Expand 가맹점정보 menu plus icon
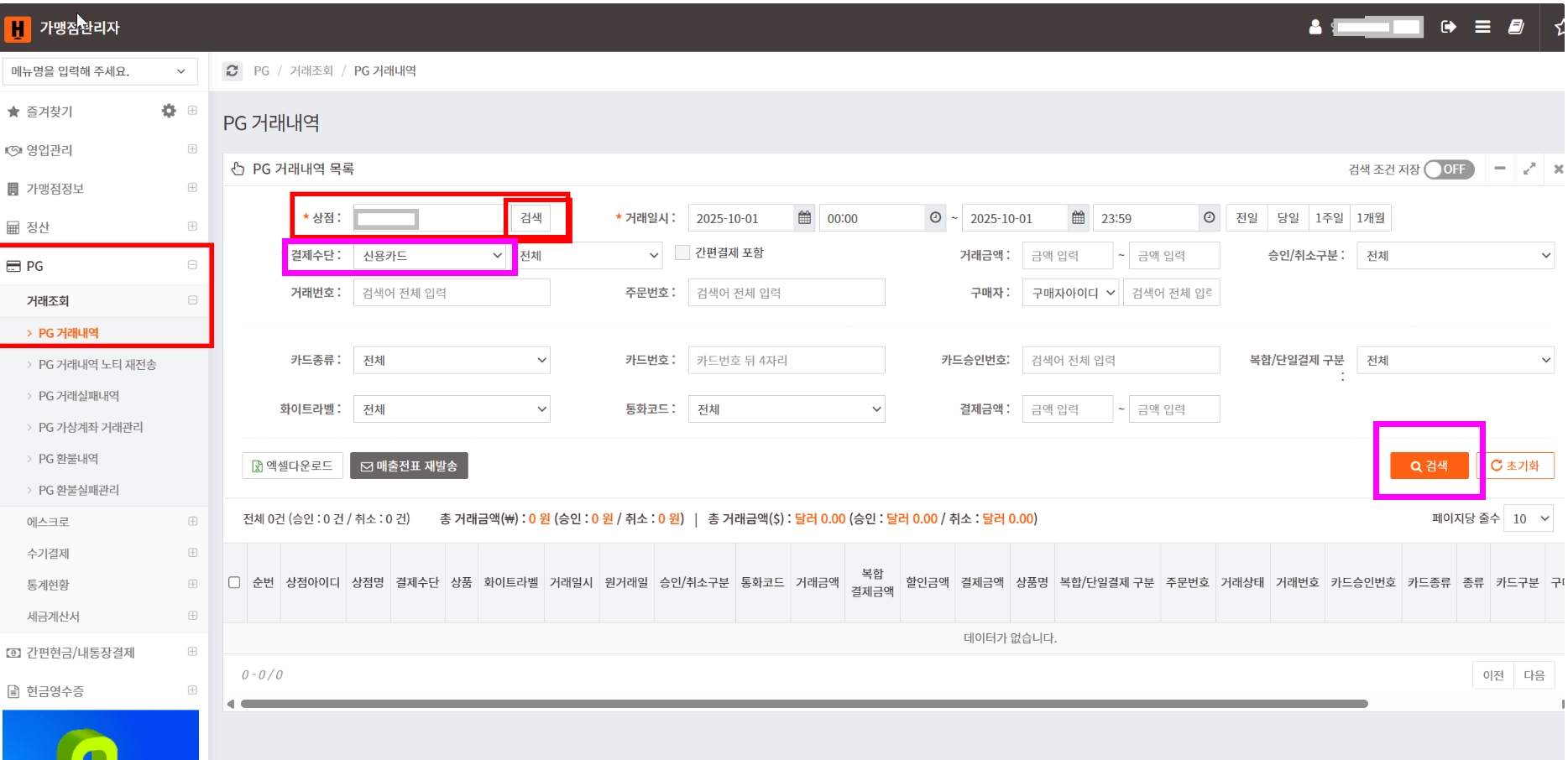Image resolution: width=1568 pixels, height=760 pixels. tap(192, 188)
